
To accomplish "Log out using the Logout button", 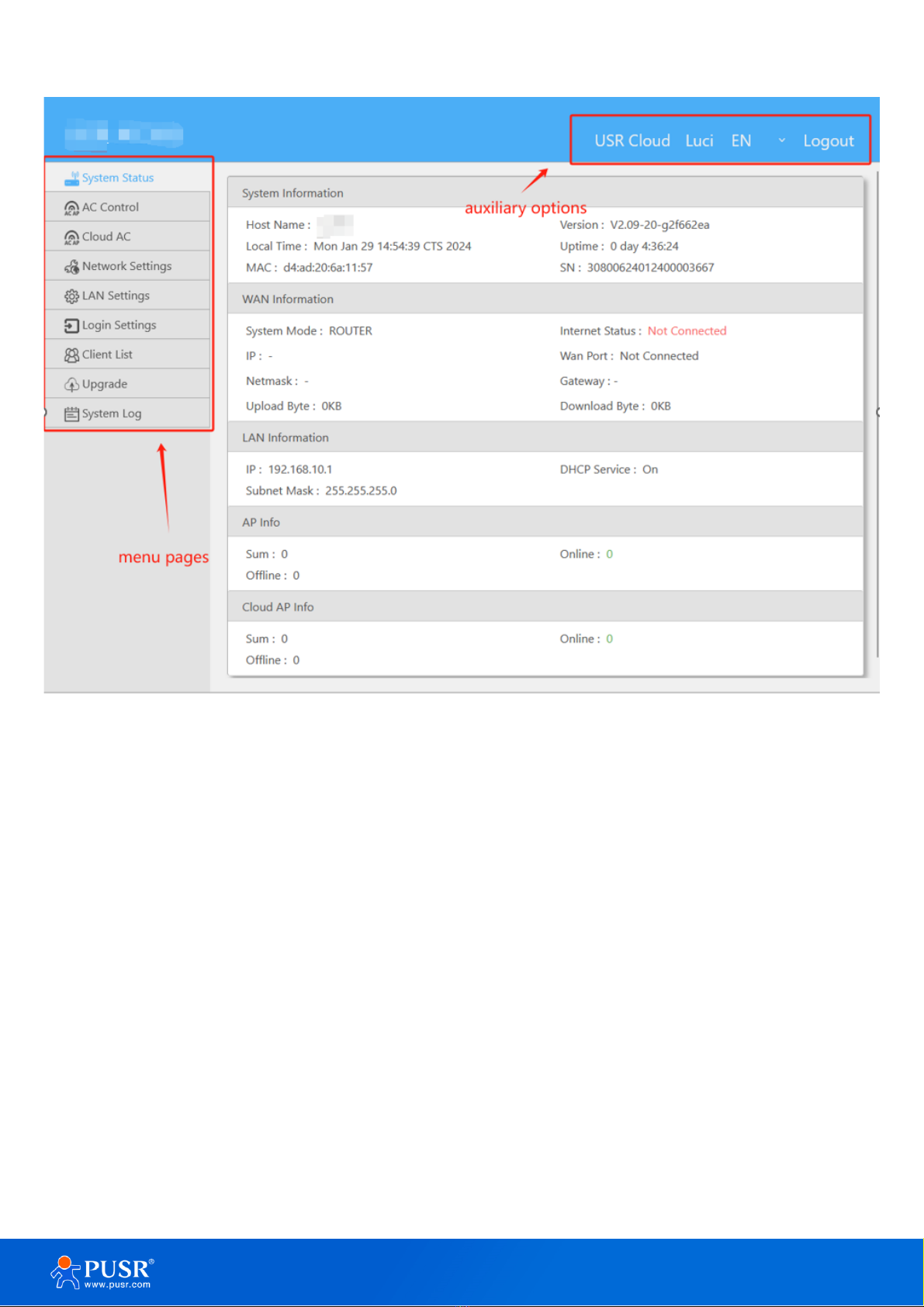I will (828, 141).
